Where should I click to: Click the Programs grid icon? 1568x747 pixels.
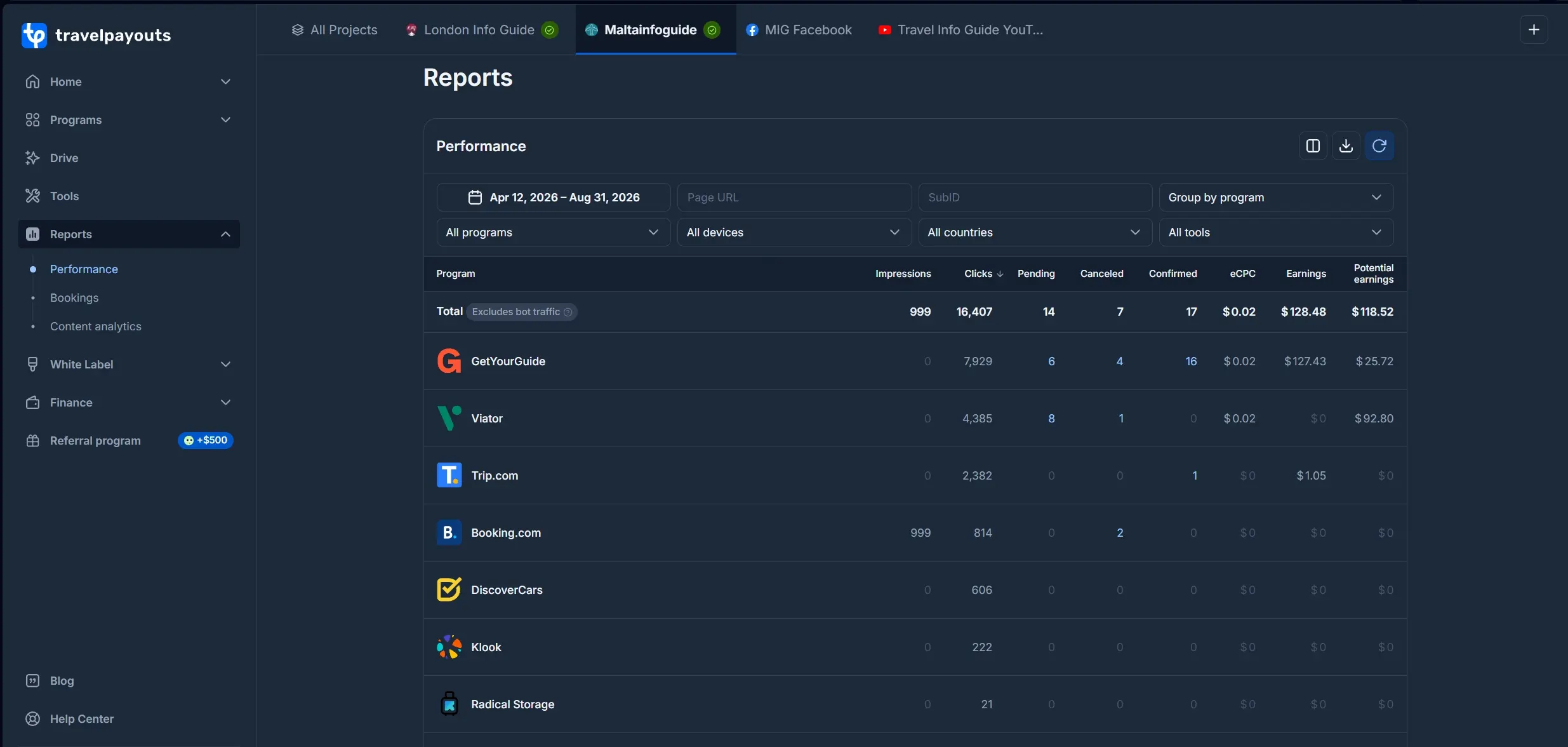pyautogui.click(x=32, y=120)
